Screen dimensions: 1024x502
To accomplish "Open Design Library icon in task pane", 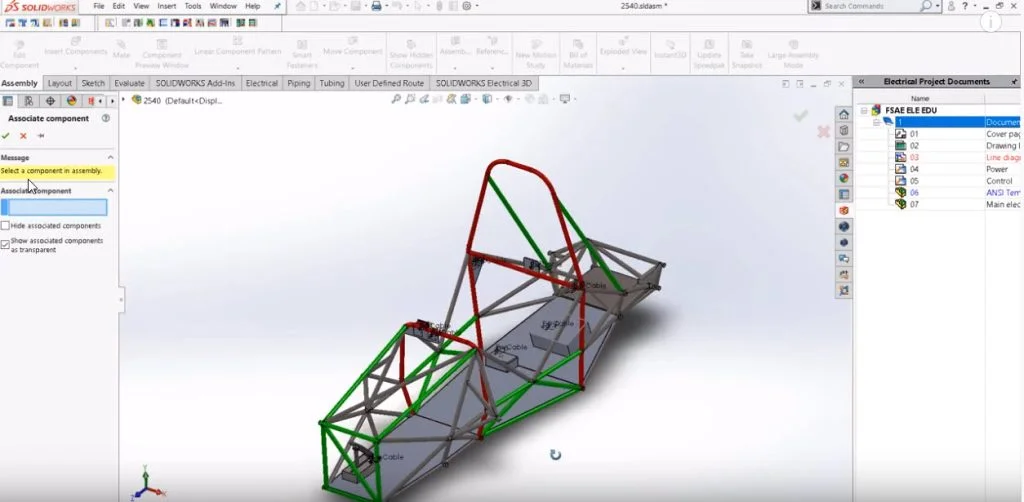I will click(x=844, y=131).
